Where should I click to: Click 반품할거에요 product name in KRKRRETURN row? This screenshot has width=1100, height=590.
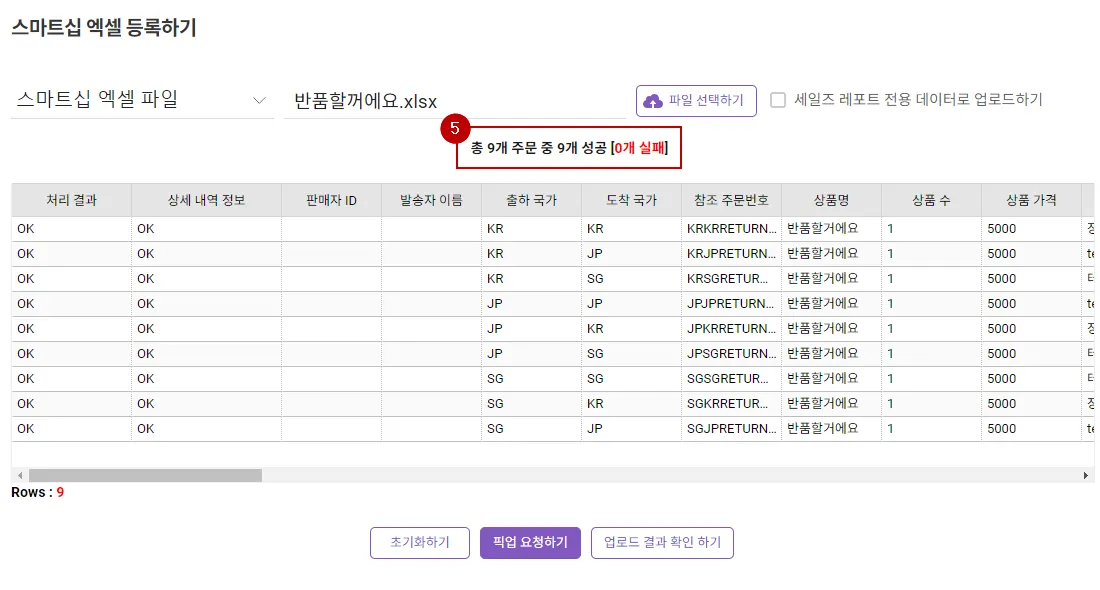point(831,229)
